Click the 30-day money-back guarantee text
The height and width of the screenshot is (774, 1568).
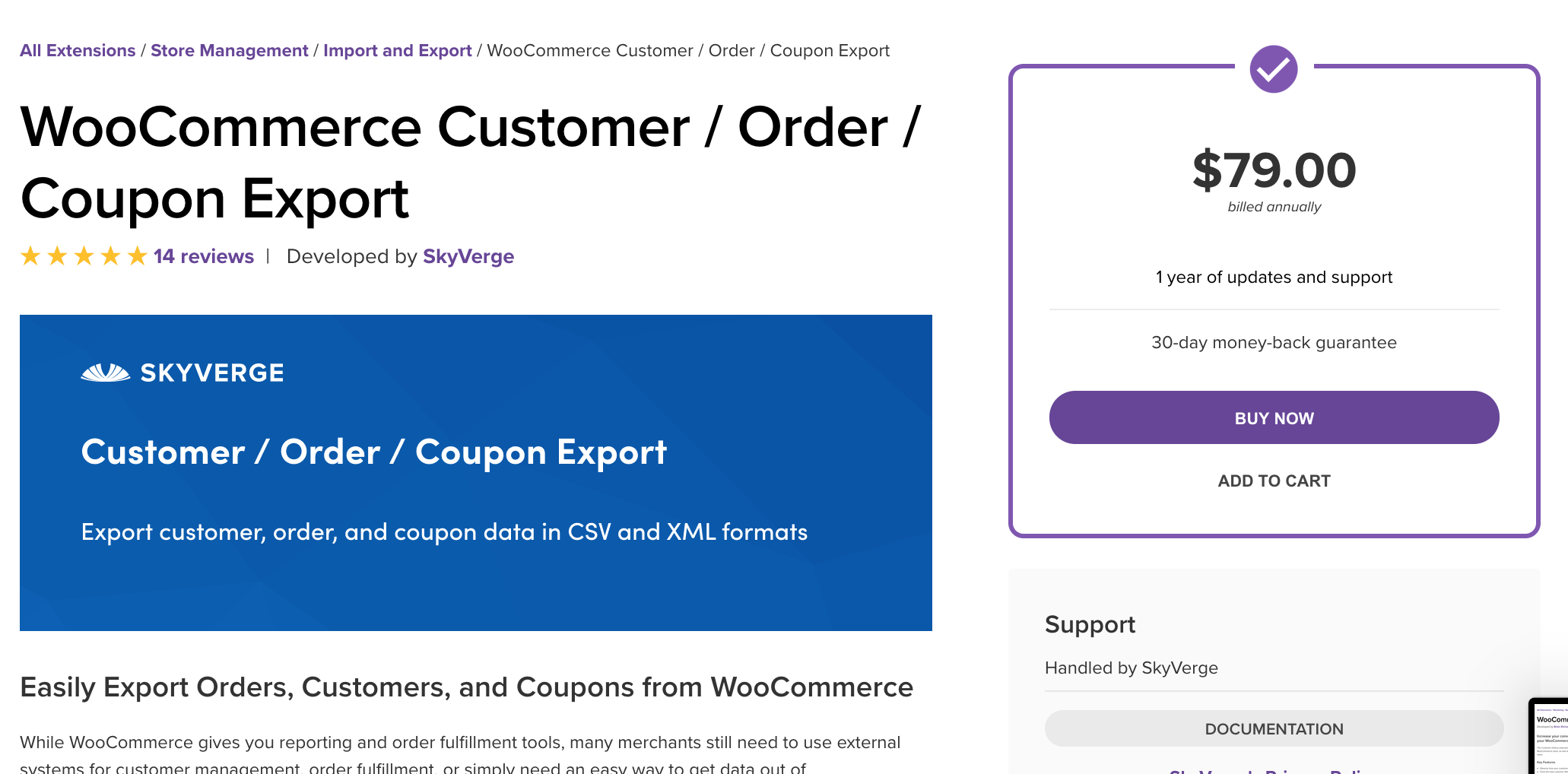(1274, 342)
